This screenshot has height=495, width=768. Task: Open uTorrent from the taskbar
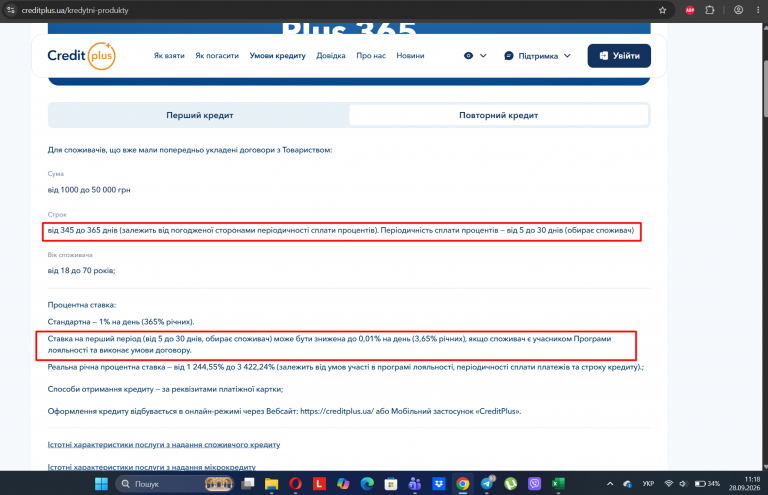(510, 484)
